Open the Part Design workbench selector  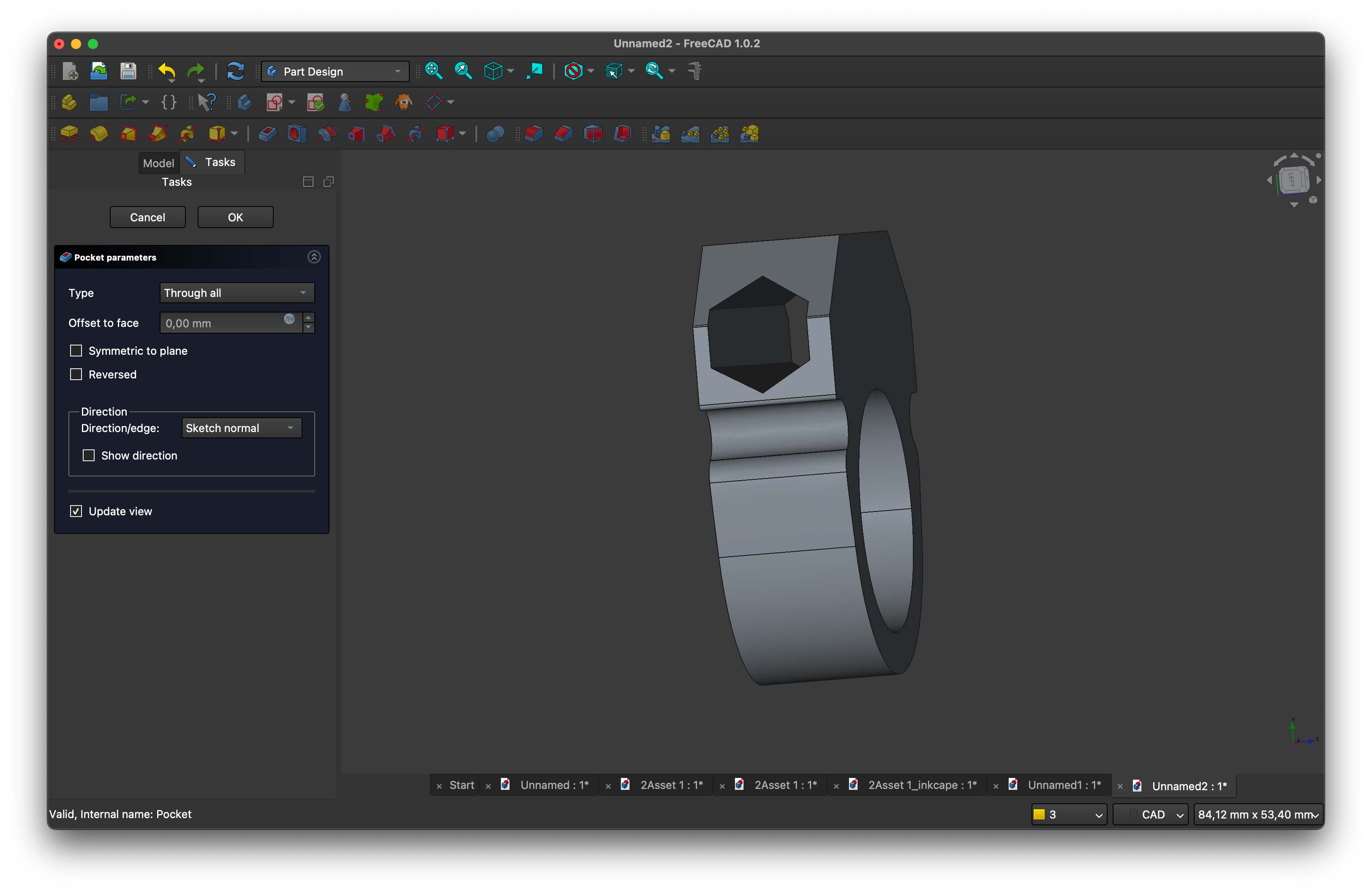pyautogui.click(x=335, y=71)
